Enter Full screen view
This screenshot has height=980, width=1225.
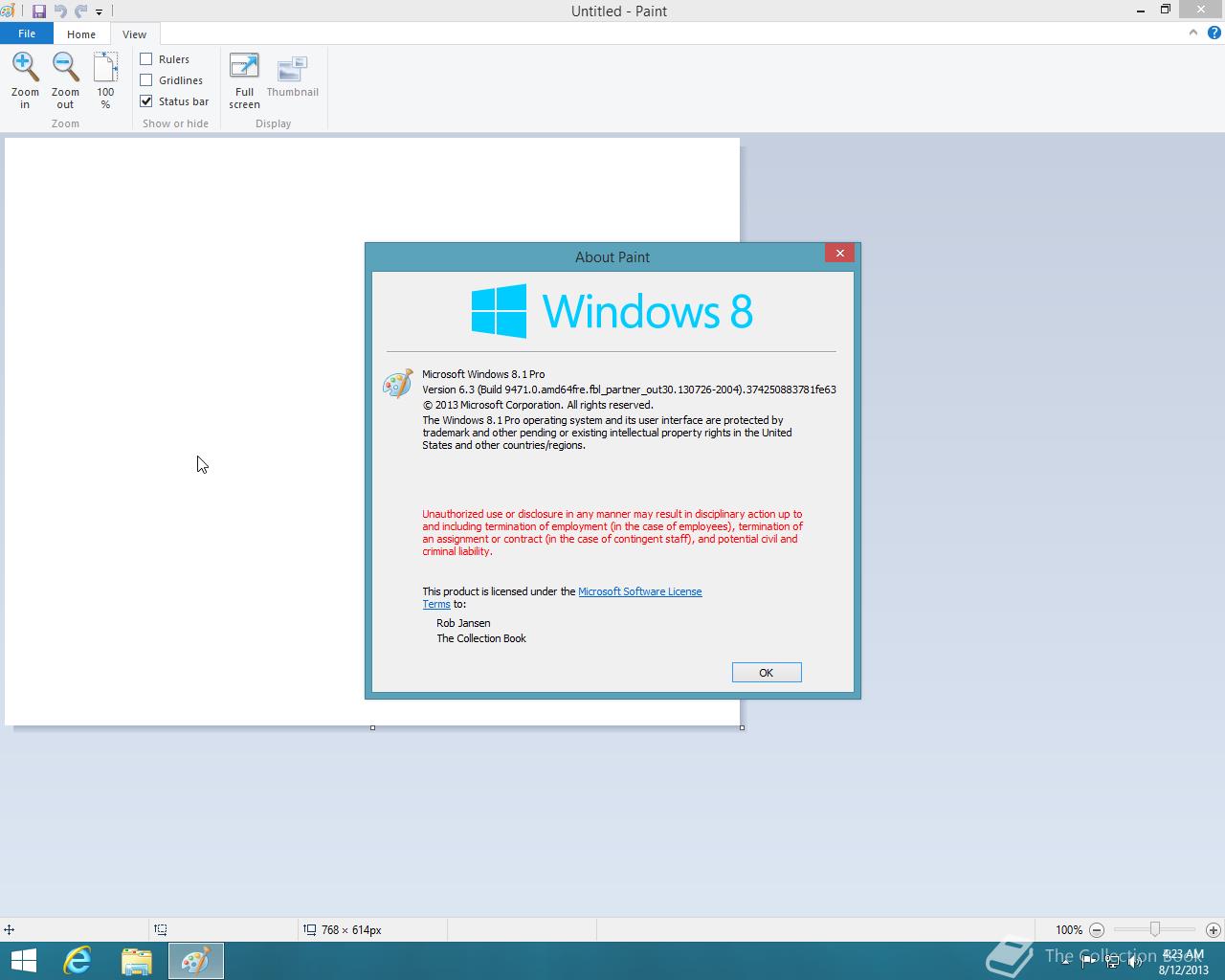click(244, 80)
